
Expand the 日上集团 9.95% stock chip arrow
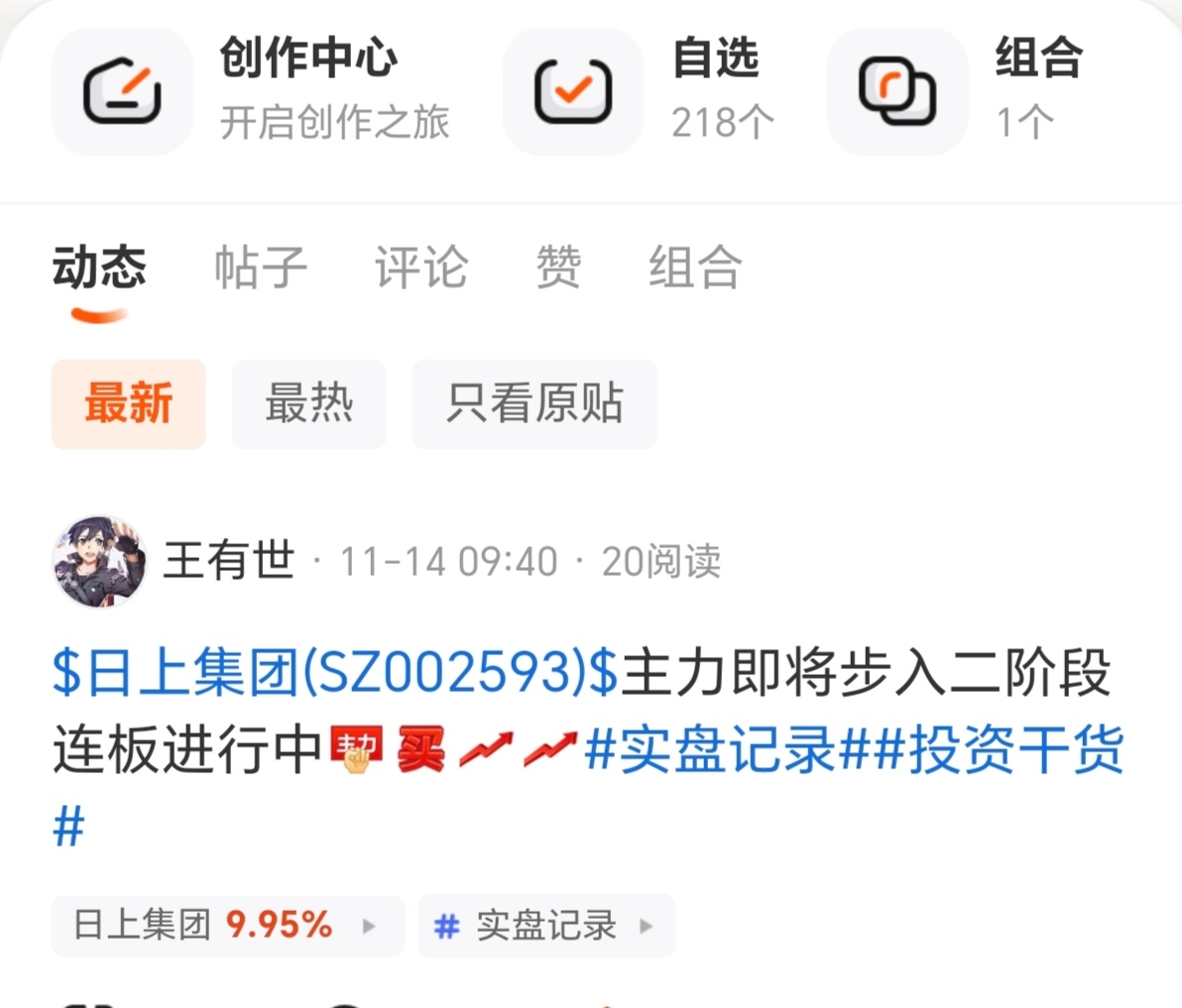369,926
